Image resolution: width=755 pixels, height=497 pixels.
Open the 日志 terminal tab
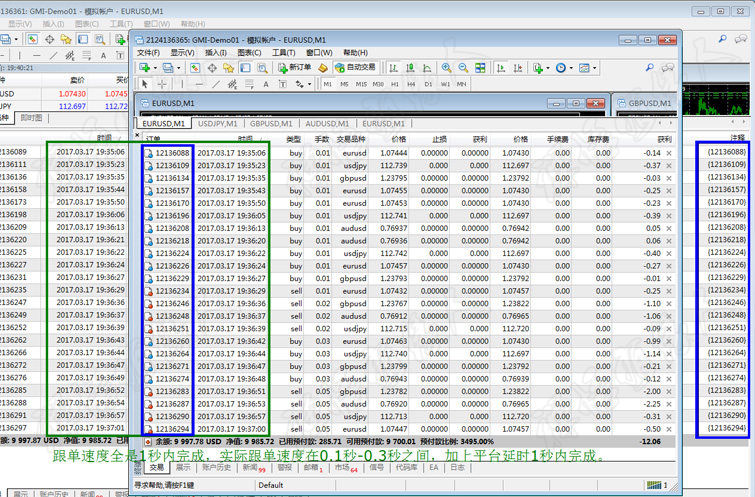457,467
